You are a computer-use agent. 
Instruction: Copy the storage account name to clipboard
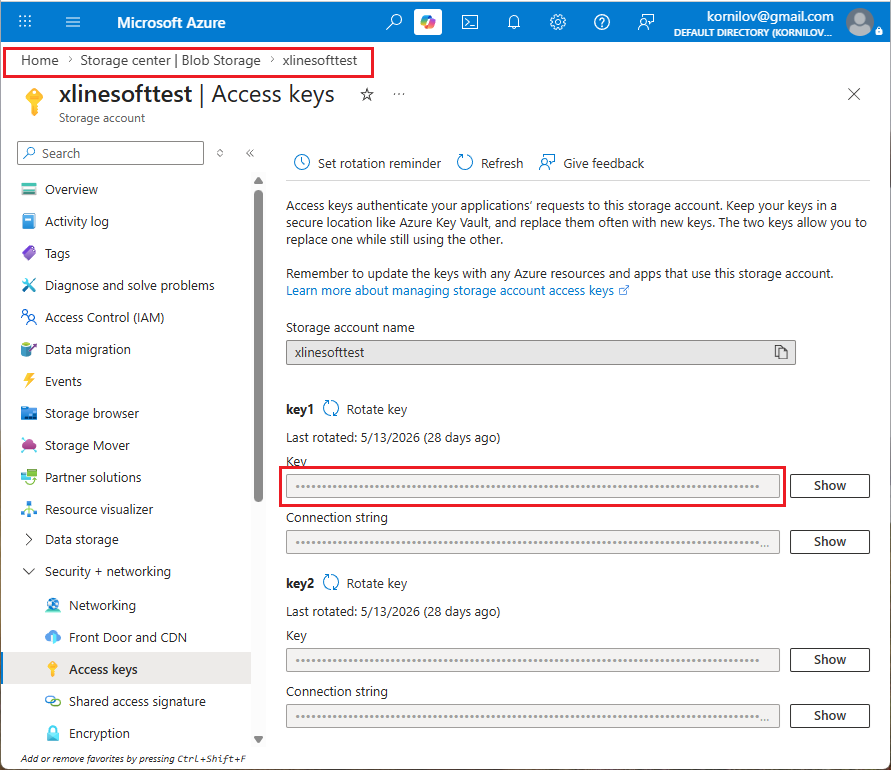pos(781,352)
